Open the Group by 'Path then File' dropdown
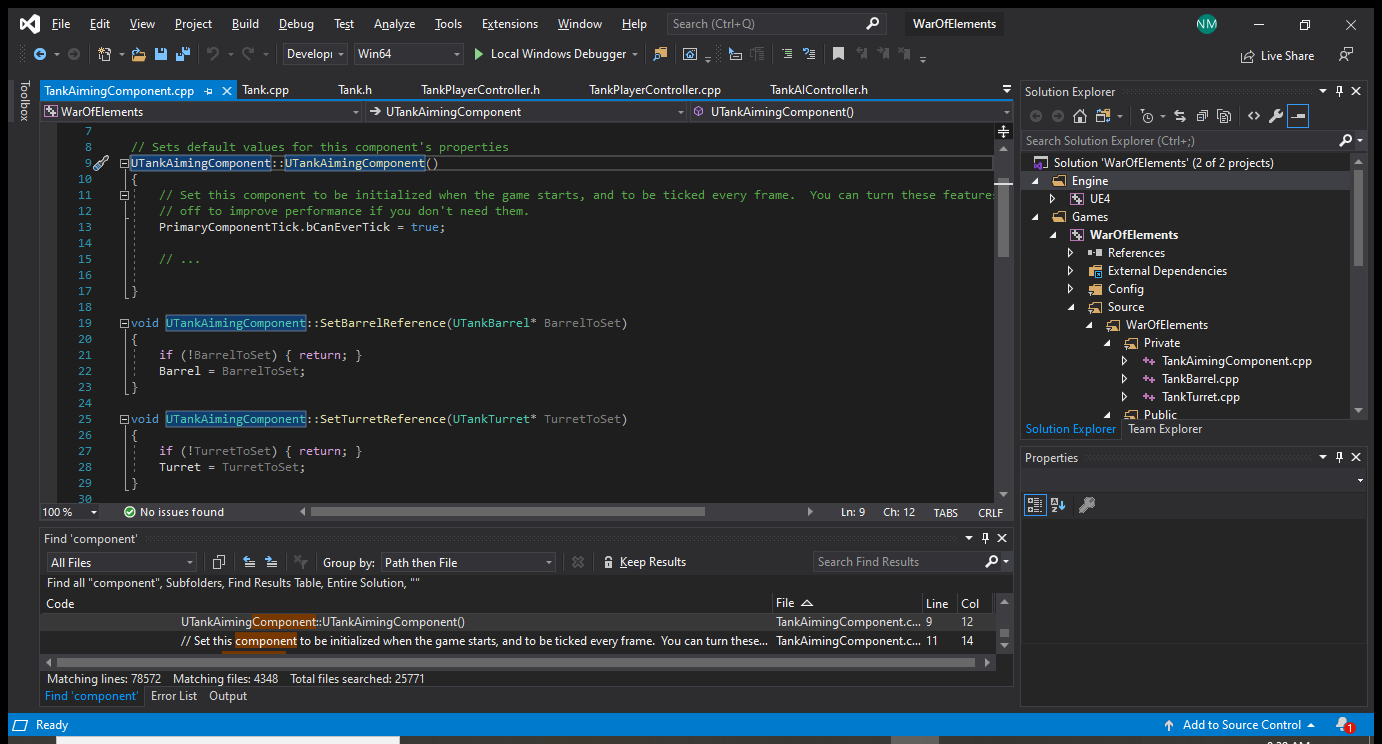The height and width of the screenshot is (744, 1382). [x=468, y=562]
